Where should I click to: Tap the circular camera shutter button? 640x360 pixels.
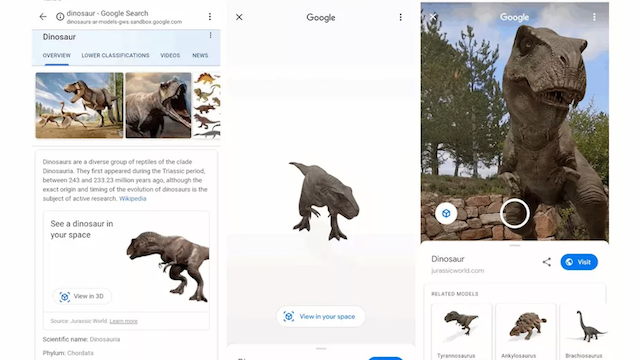tap(515, 213)
